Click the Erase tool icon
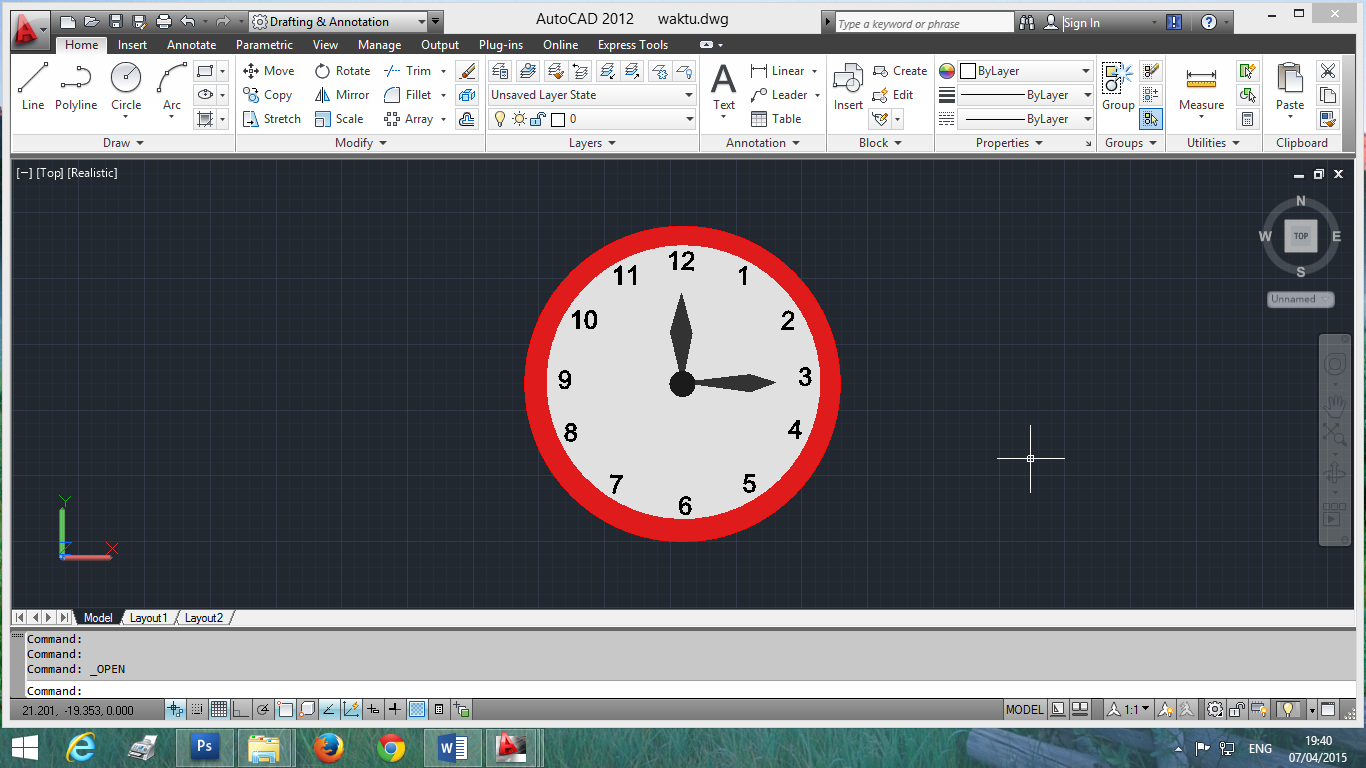Screen dimensions: 1366x768 (x=467, y=71)
